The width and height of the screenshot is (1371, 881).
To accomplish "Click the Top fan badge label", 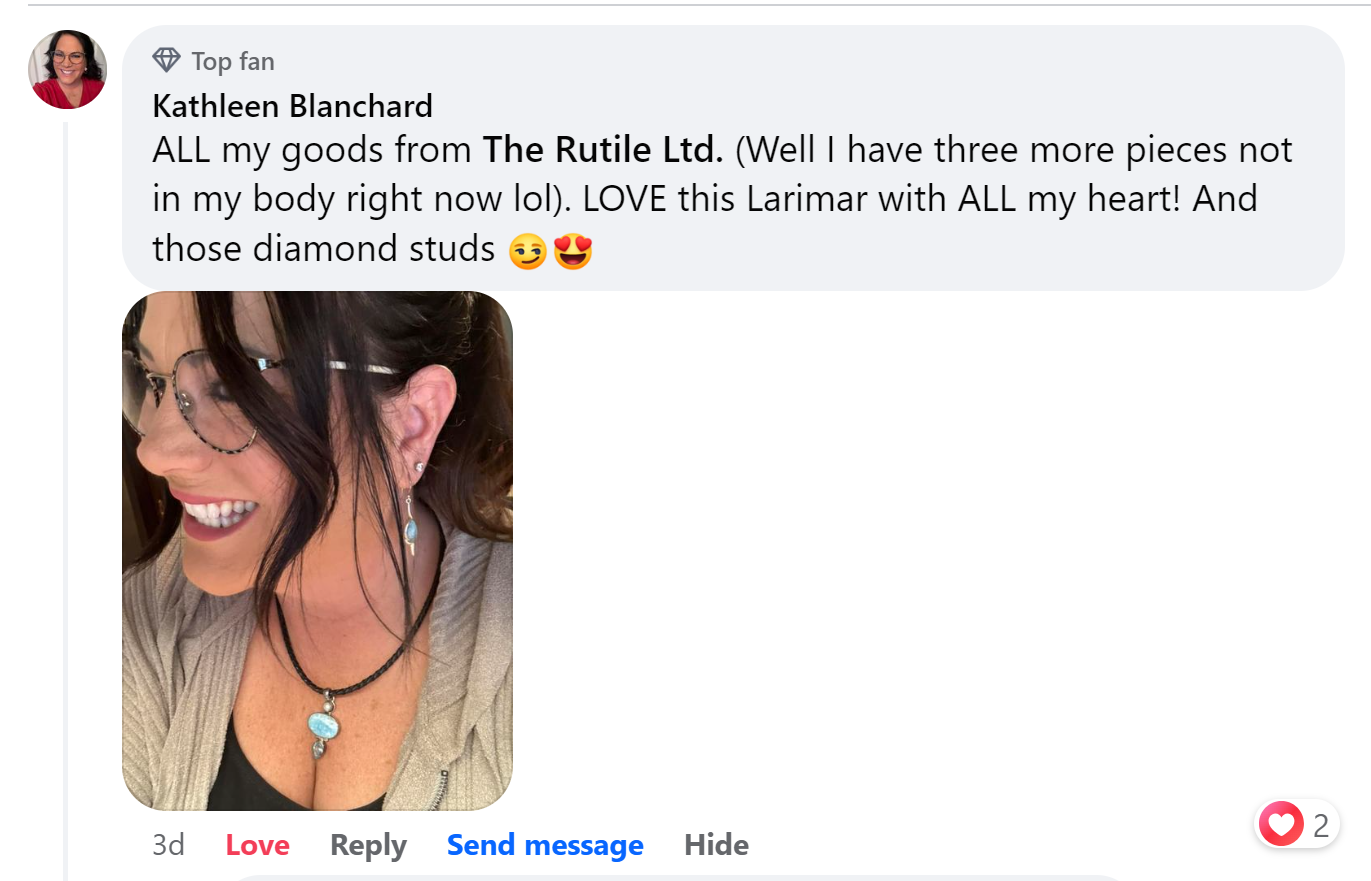I will pos(232,61).
